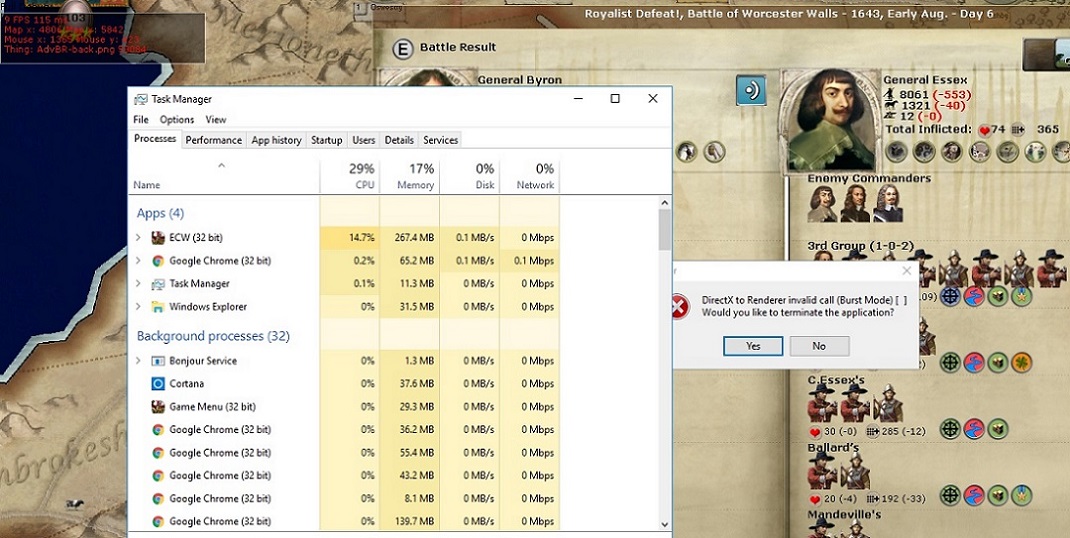Click the blue sound toggle icon in Battle Result

pyautogui.click(x=751, y=90)
